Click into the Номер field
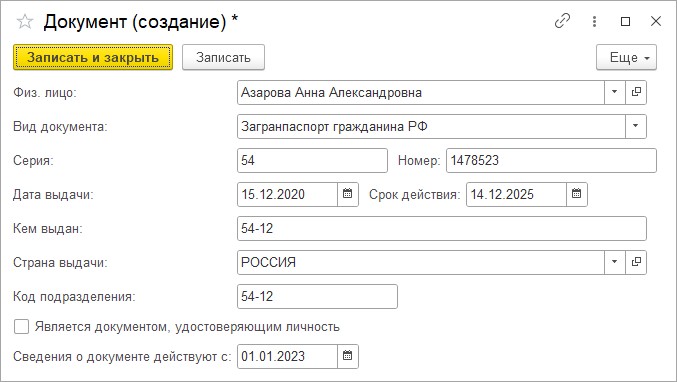 [551, 161]
